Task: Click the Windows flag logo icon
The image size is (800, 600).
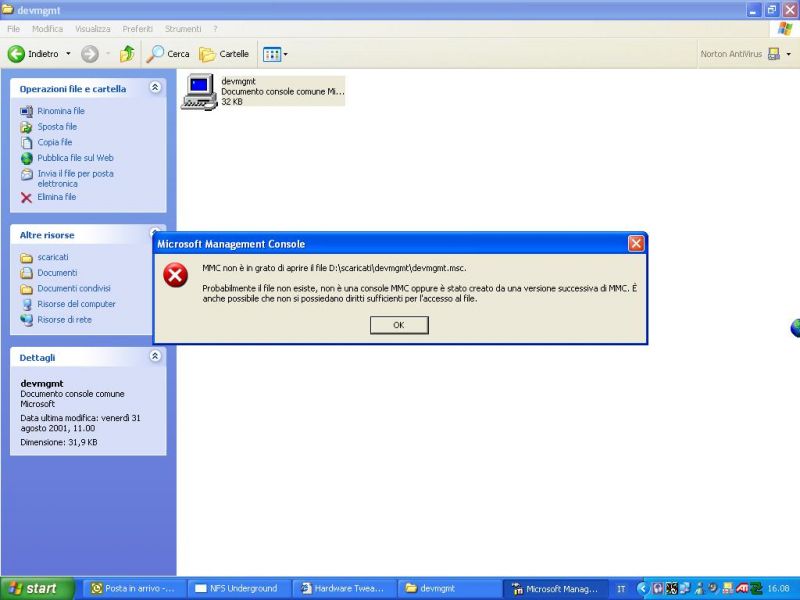Action: tap(785, 29)
